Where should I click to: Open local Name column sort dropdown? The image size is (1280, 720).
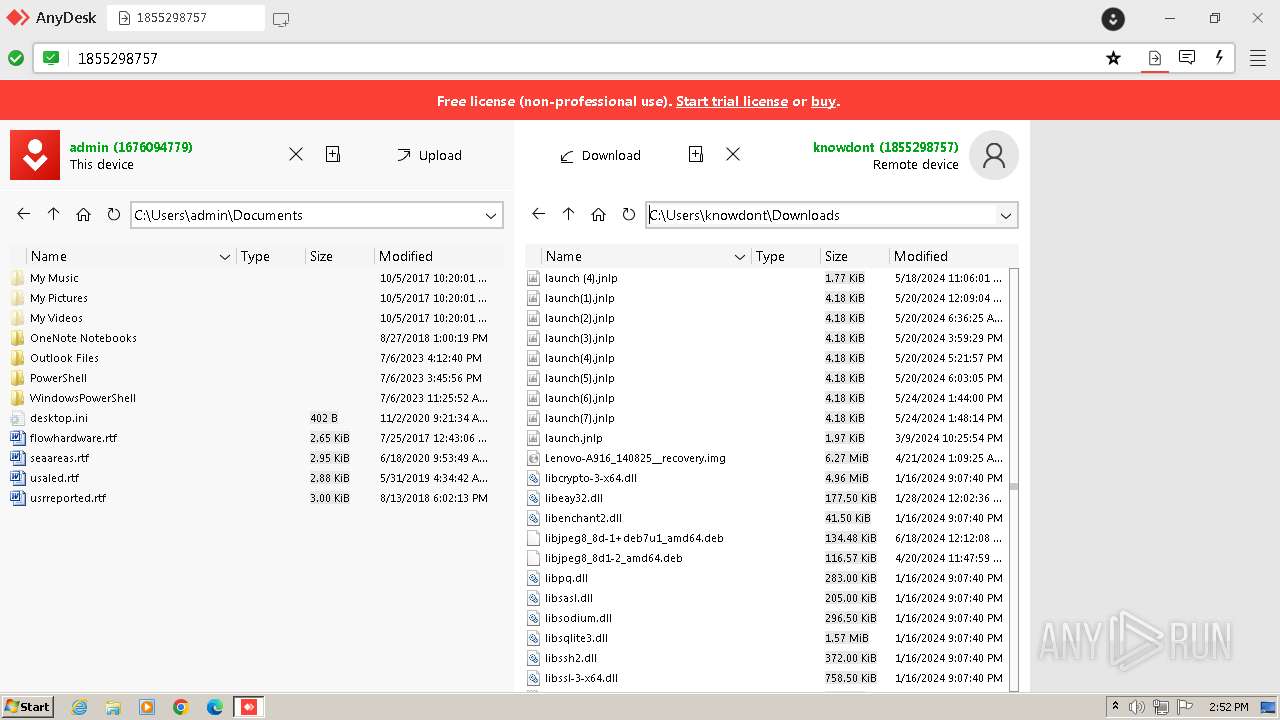point(225,257)
